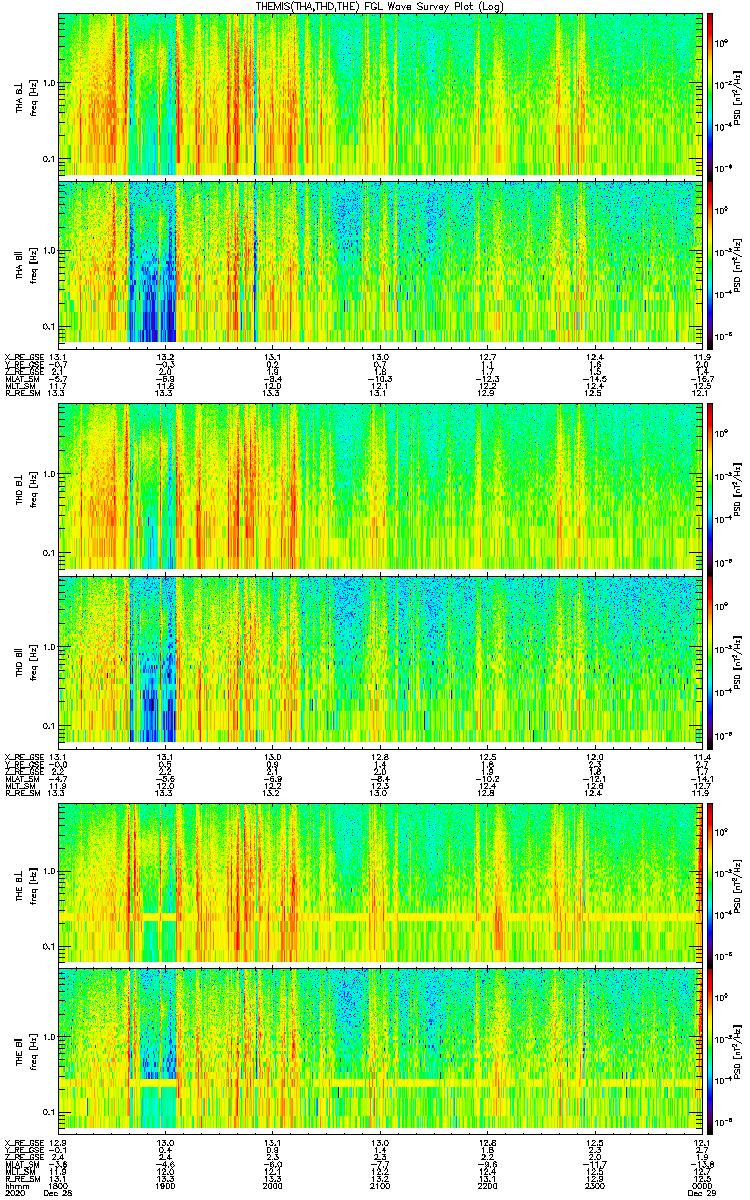Screen dimensions: 750x1200
Task: Click the 'hhmm' time-format label
Action: pos(17,1186)
